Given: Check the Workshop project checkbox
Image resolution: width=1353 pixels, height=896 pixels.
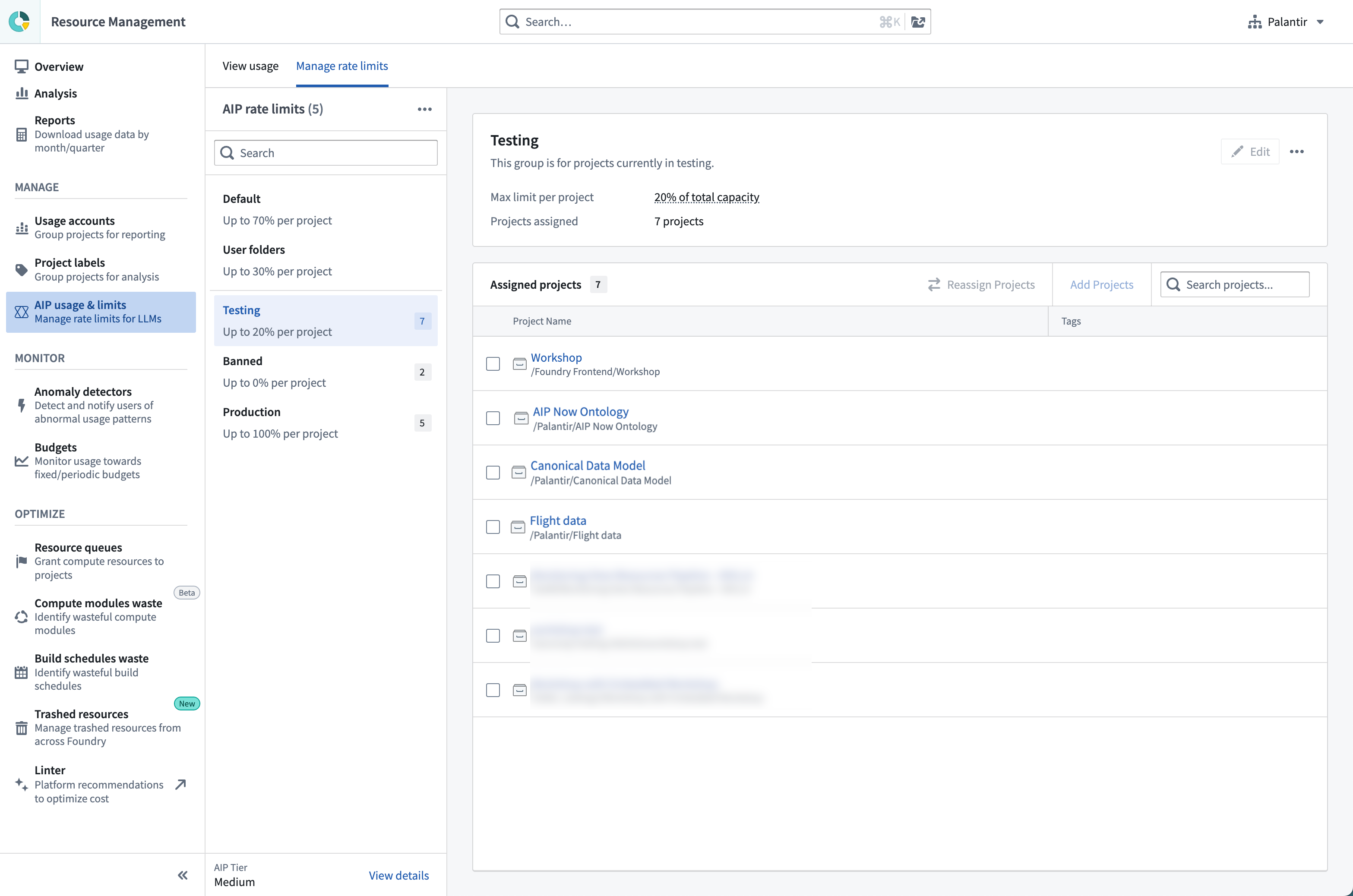Looking at the screenshot, I should 493,364.
